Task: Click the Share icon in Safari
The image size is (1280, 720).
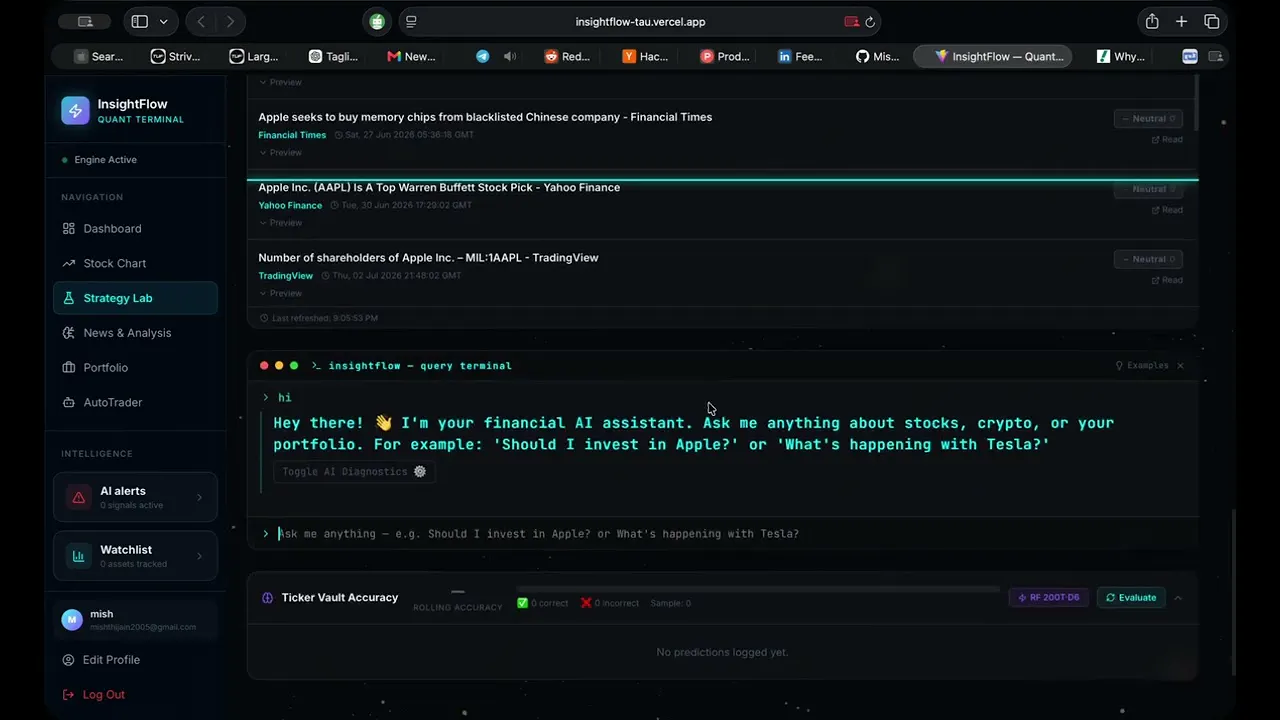Action: 1152,21
